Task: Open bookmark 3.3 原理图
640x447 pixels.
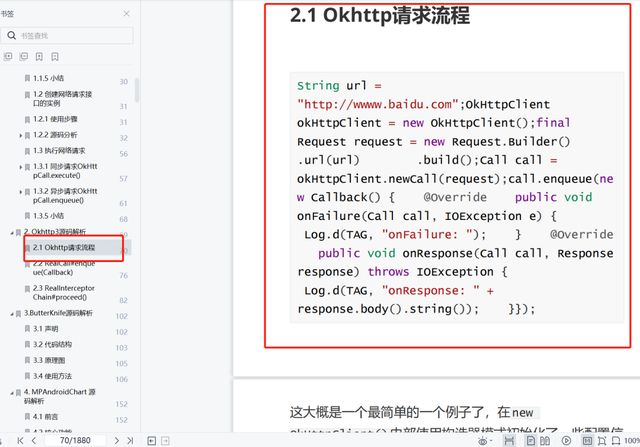Action: click(x=49, y=360)
